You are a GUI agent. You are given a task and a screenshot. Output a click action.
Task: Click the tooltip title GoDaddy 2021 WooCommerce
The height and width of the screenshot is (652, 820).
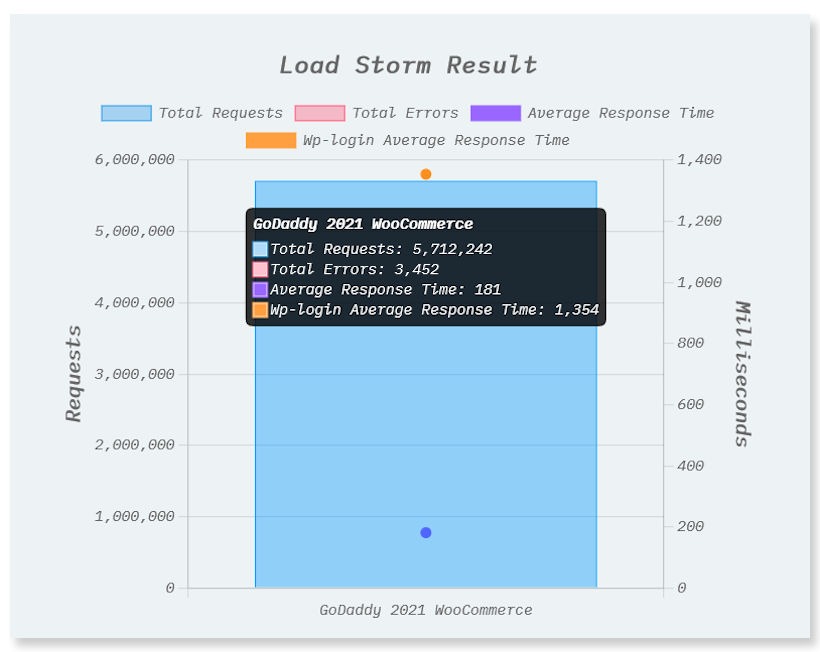pyautogui.click(x=363, y=224)
